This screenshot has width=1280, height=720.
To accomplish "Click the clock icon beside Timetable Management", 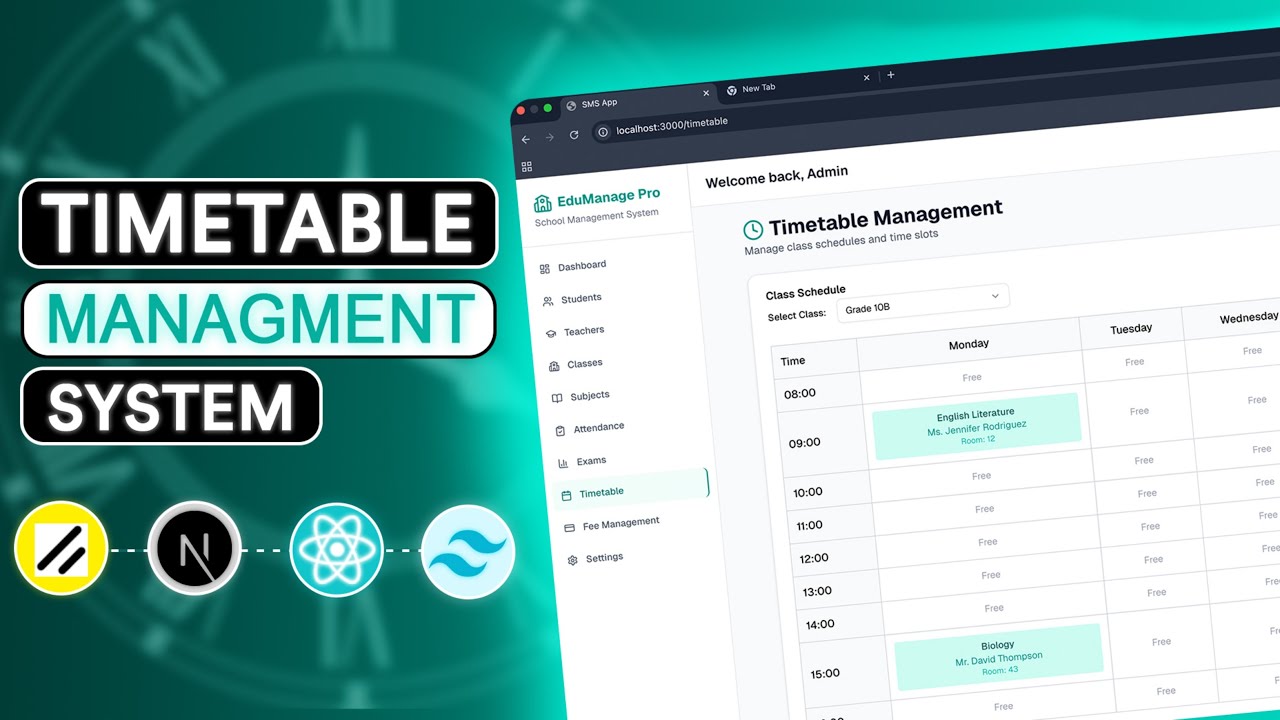I will [x=752, y=230].
